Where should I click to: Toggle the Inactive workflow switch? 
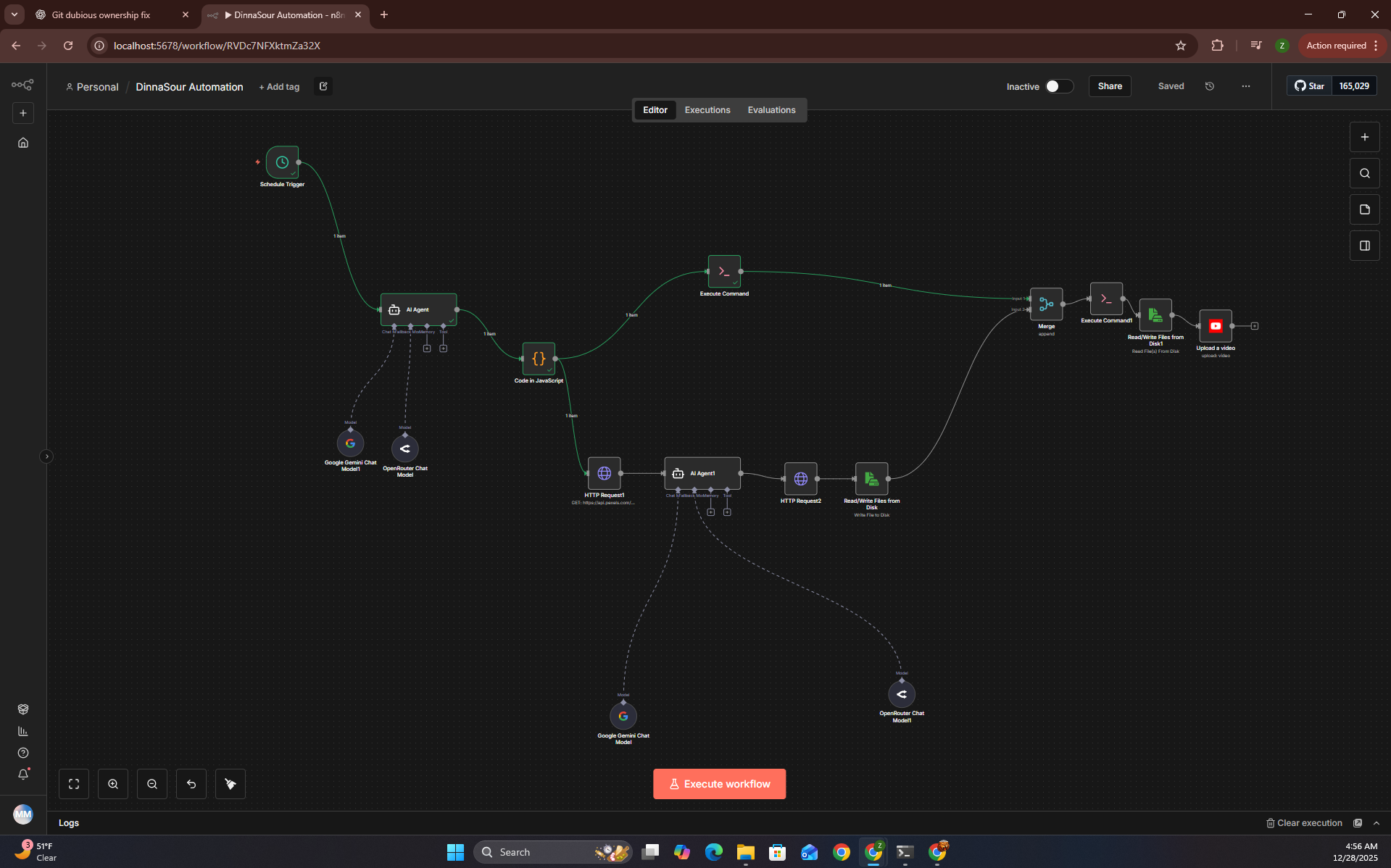pos(1058,86)
